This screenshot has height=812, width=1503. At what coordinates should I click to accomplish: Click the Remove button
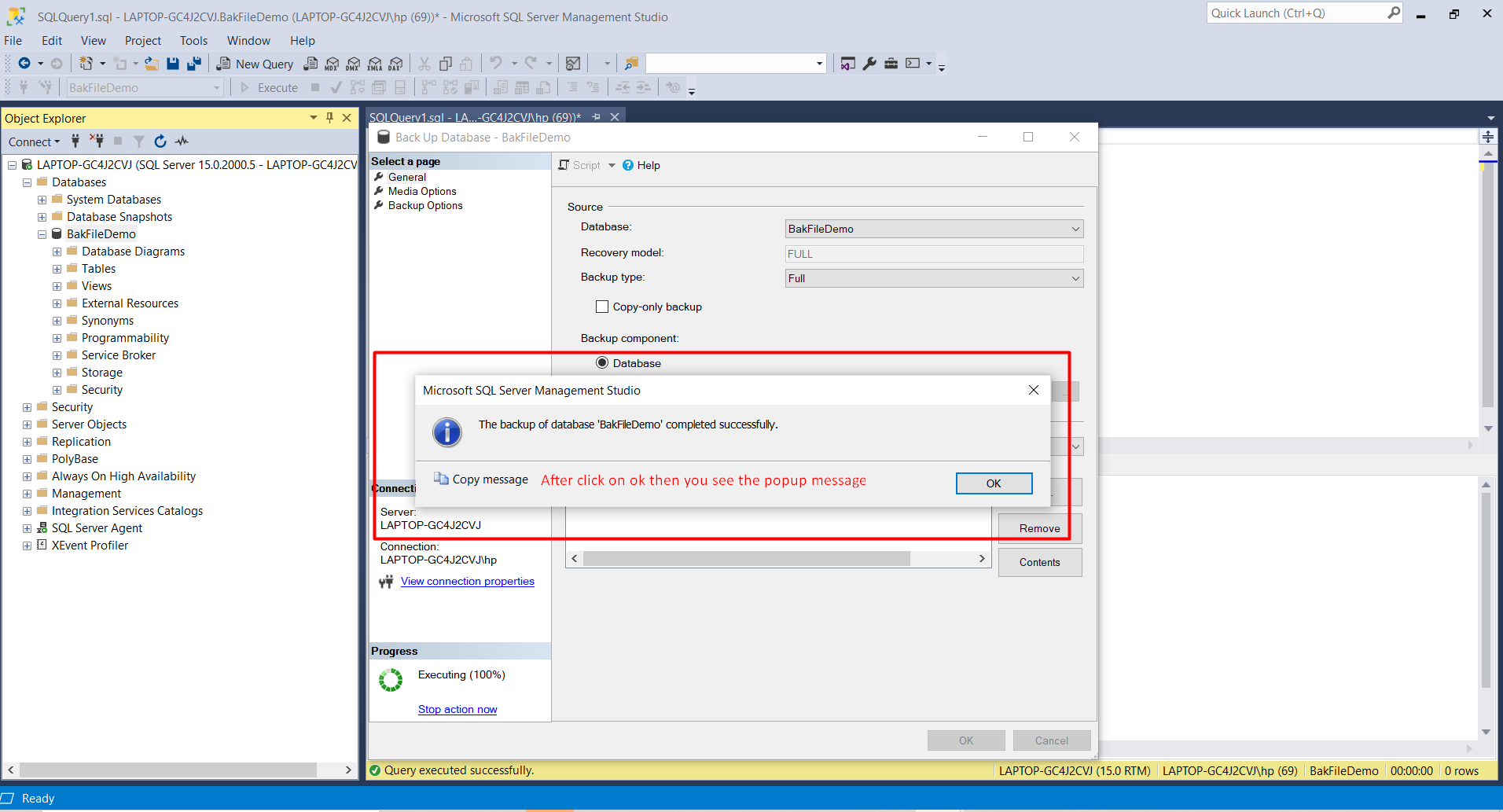(1039, 528)
